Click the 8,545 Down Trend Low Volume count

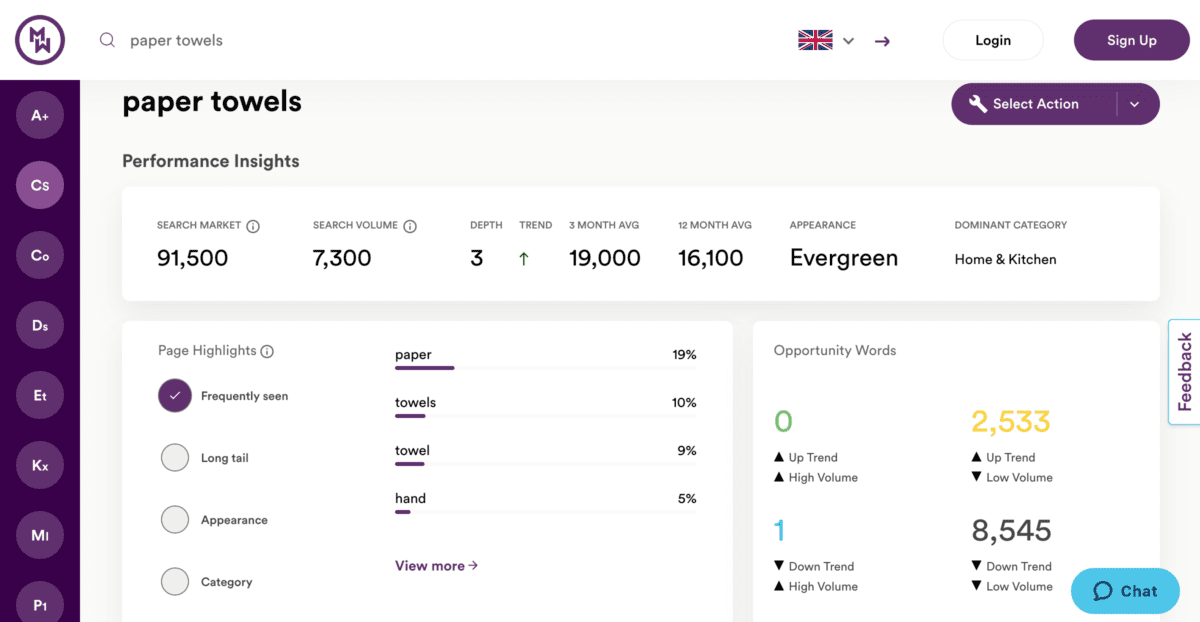[x=1011, y=530]
